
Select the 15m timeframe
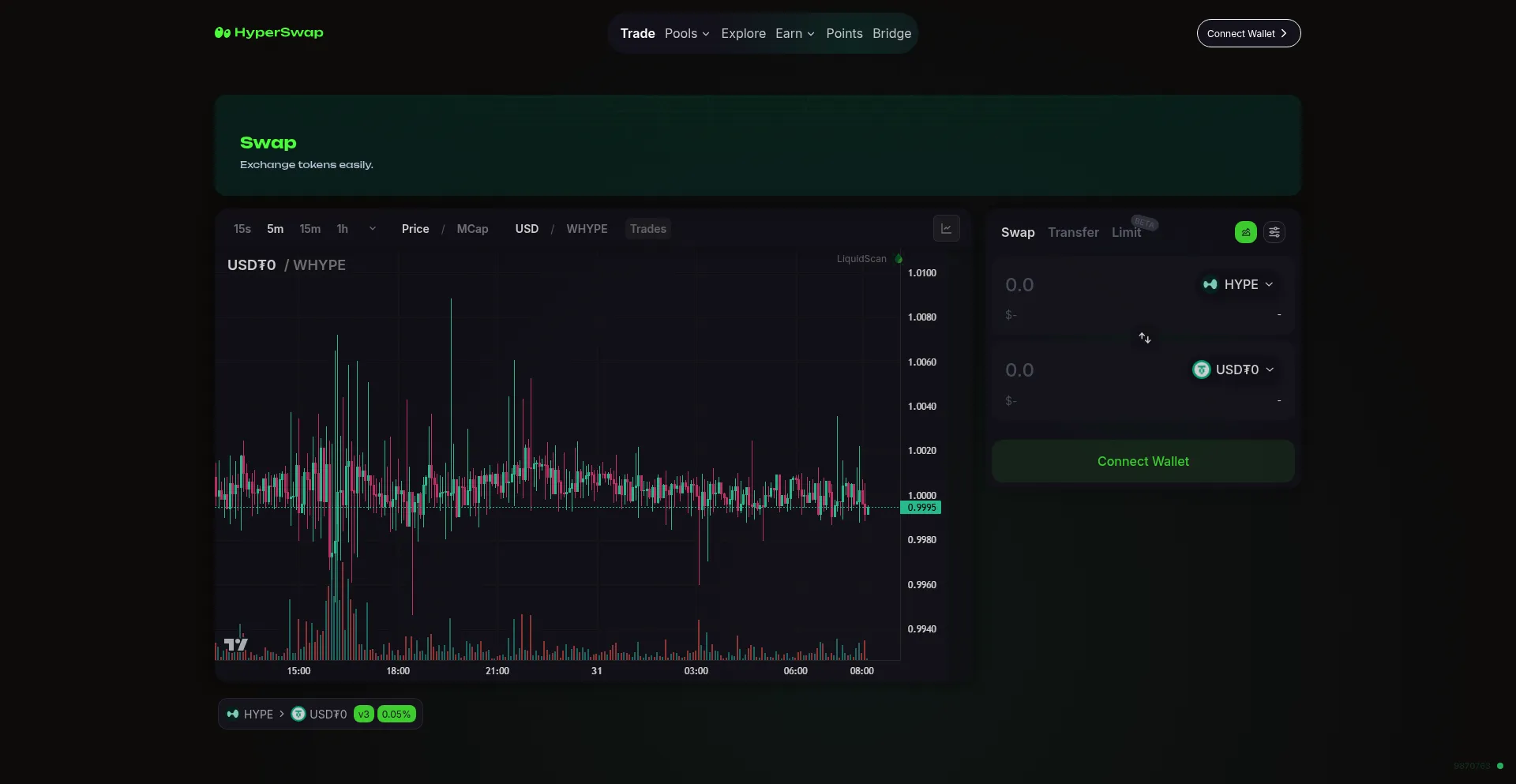tap(310, 229)
